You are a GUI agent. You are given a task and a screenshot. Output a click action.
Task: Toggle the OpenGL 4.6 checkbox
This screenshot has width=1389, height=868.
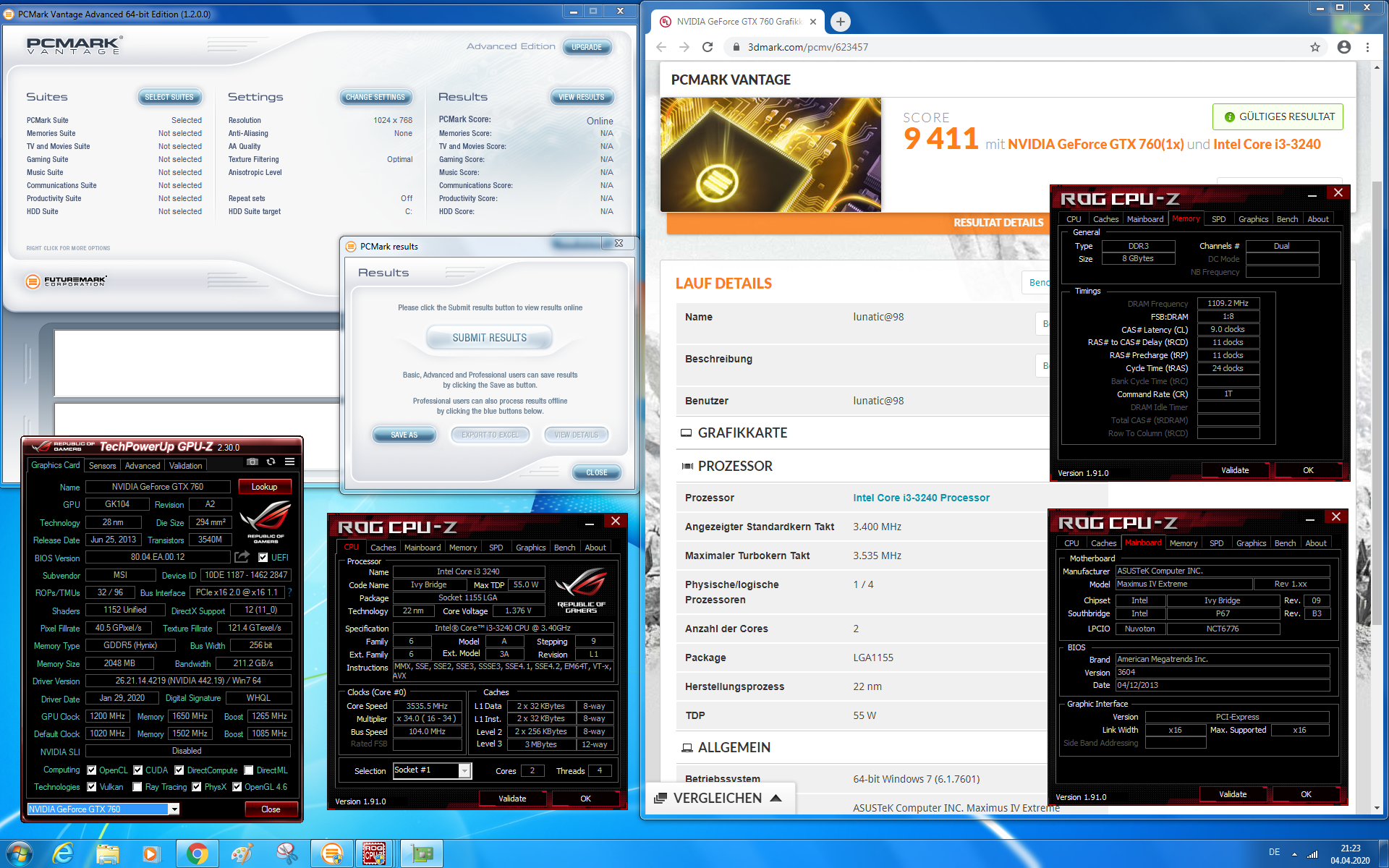(237, 787)
